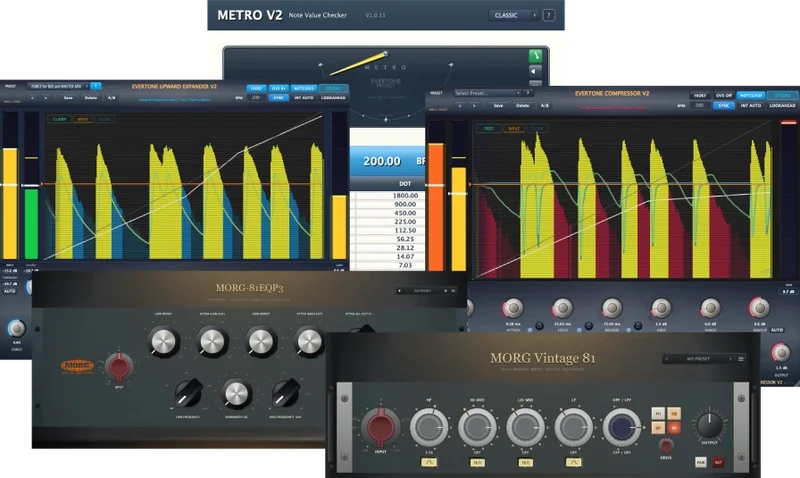Select CLASSY mode tab in Upward Expander

[x=60, y=119]
